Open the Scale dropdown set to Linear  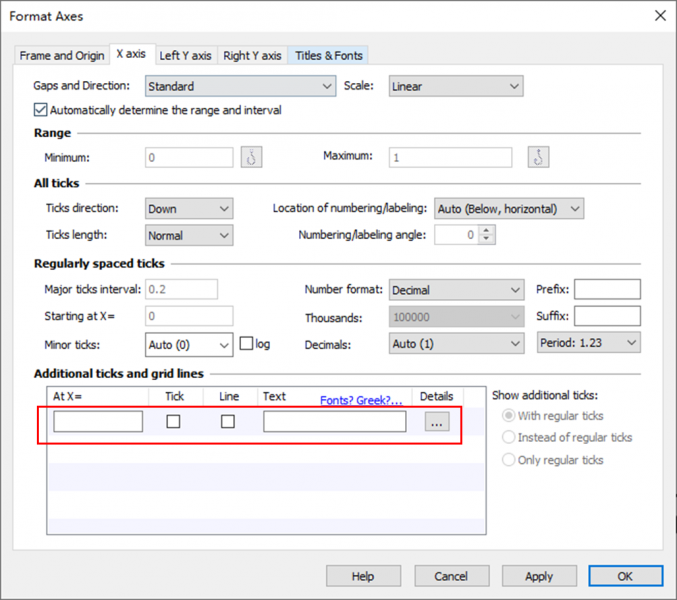pyautogui.click(x=456, y=86)
